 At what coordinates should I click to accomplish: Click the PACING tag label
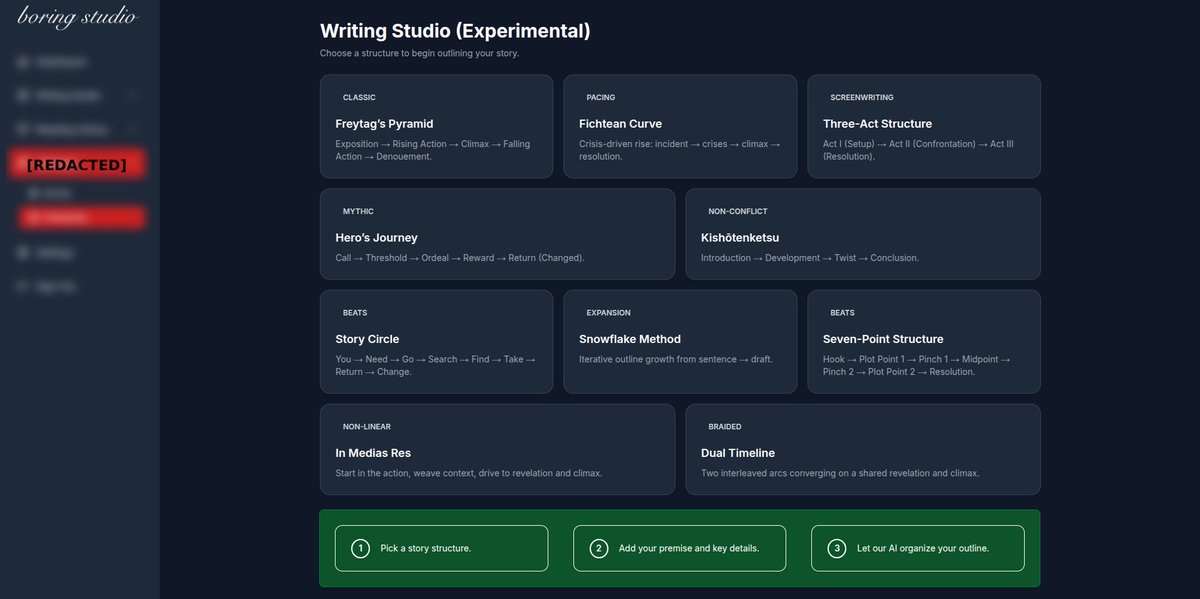(x=601, y=98)
